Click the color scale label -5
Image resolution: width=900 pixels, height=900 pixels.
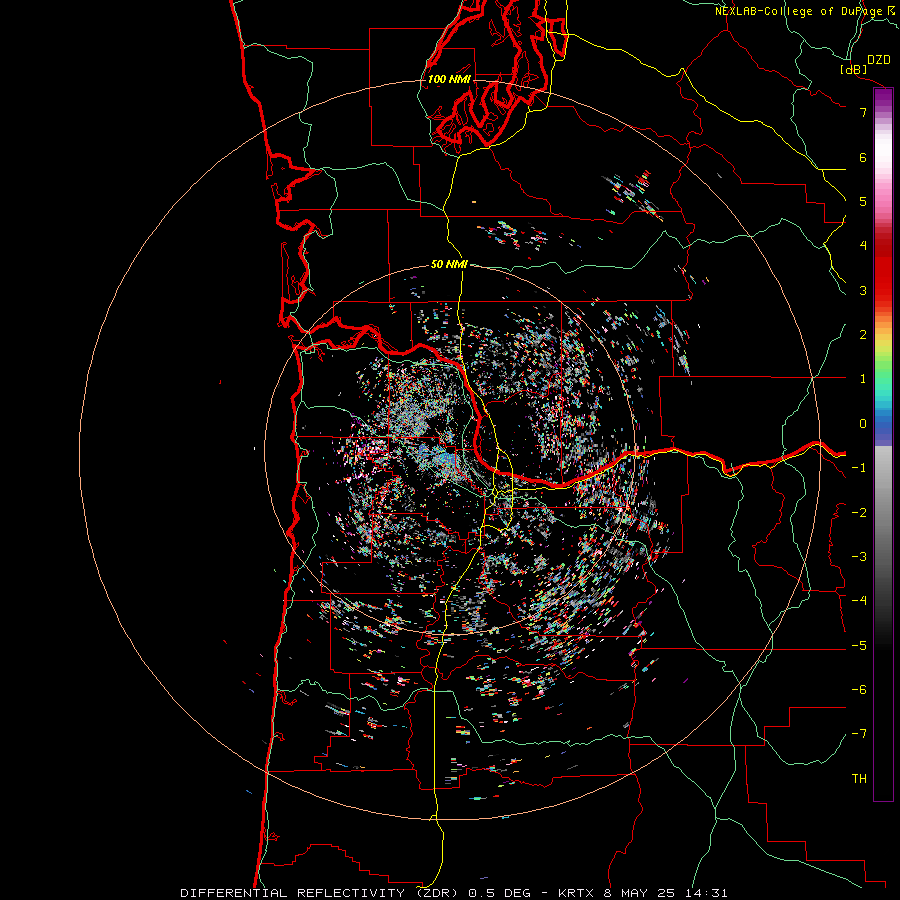click(859, 646)
